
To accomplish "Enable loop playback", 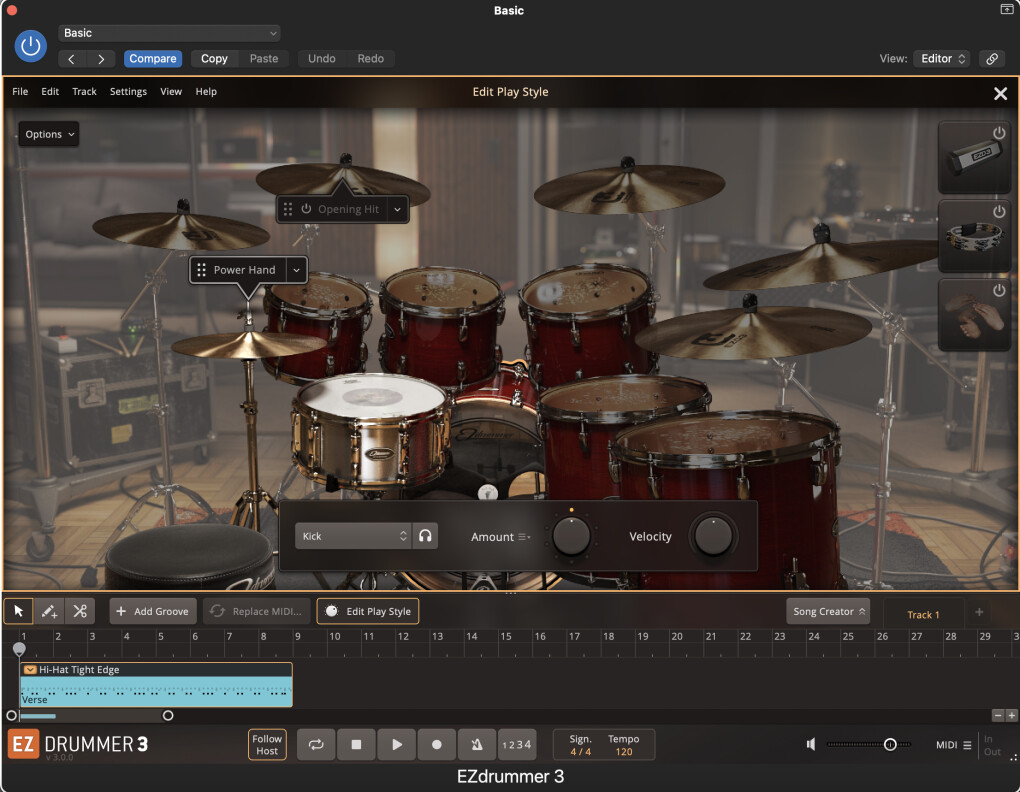I will (x=316, y=745).
